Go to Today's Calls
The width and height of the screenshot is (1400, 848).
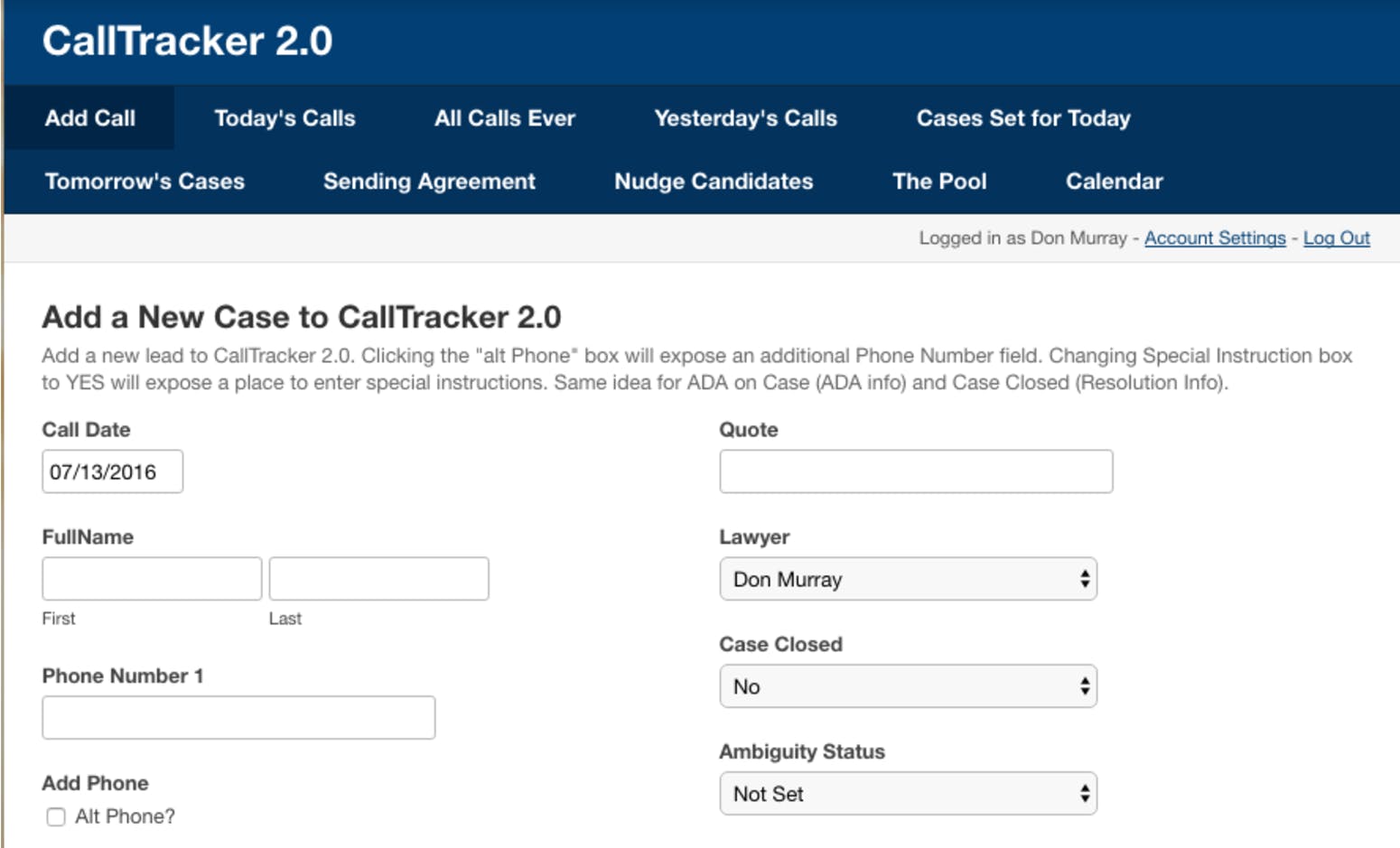point(285,117)
